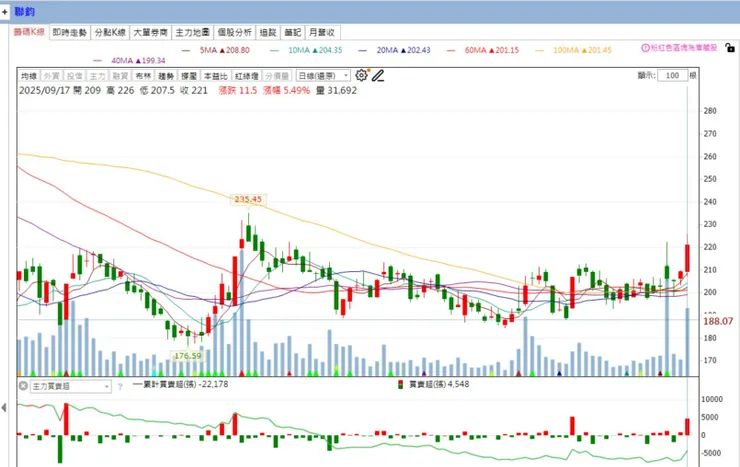Click the 40MA legend line swatch
Screen dimensions: 740x467
[98, 60]
